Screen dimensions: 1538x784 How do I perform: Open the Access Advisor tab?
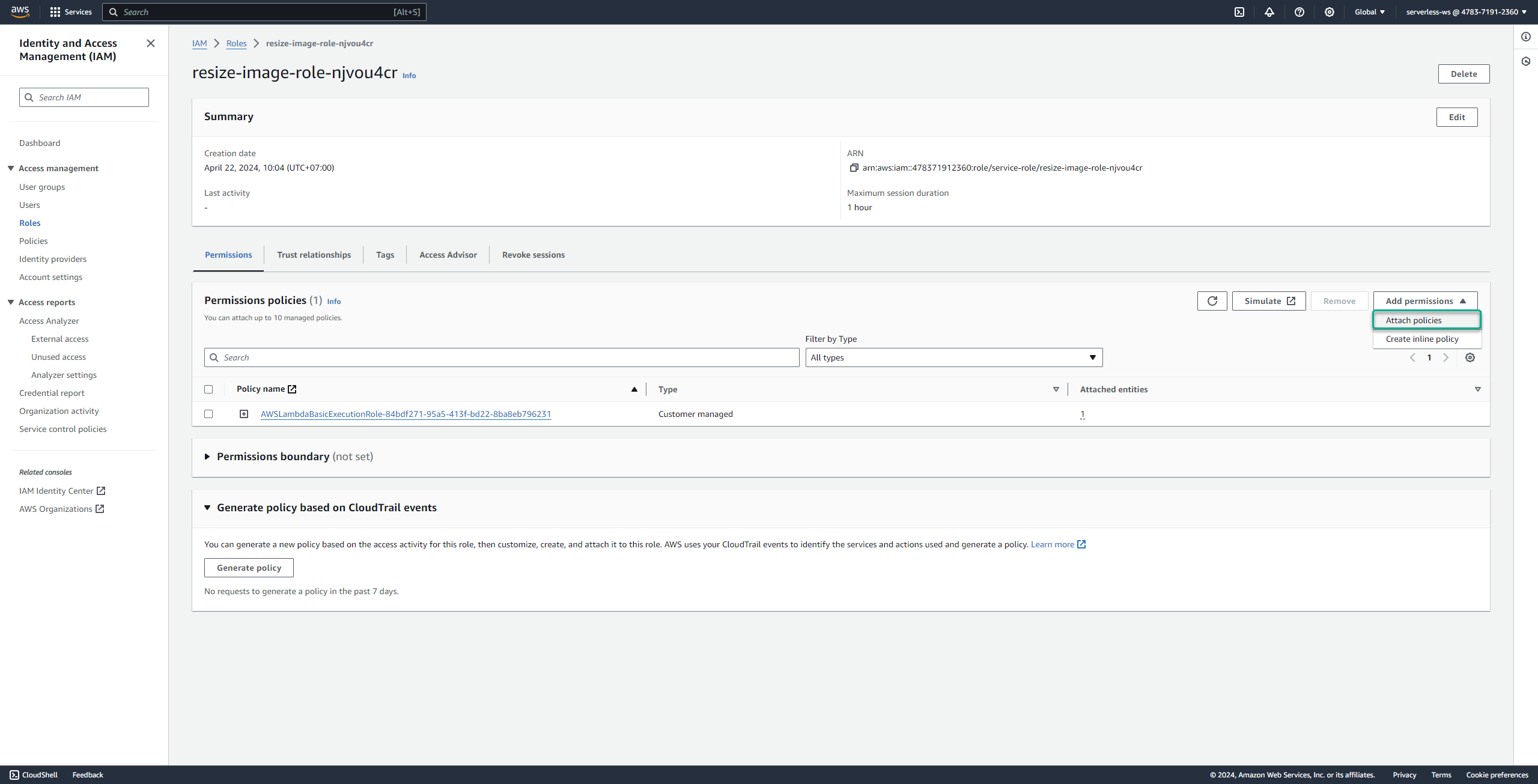[448, 255]
